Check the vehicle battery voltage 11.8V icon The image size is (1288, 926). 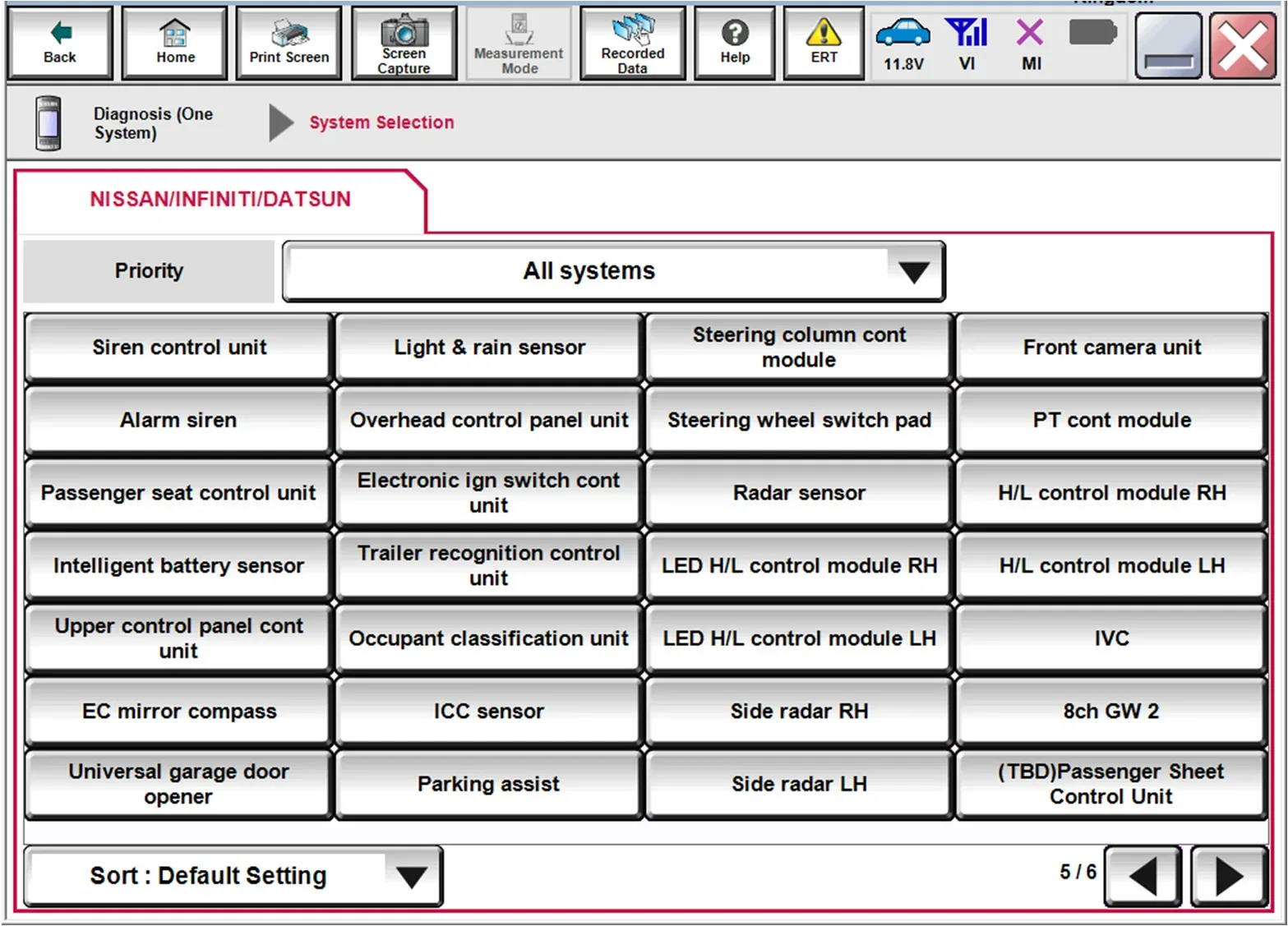tap(903, 44)
